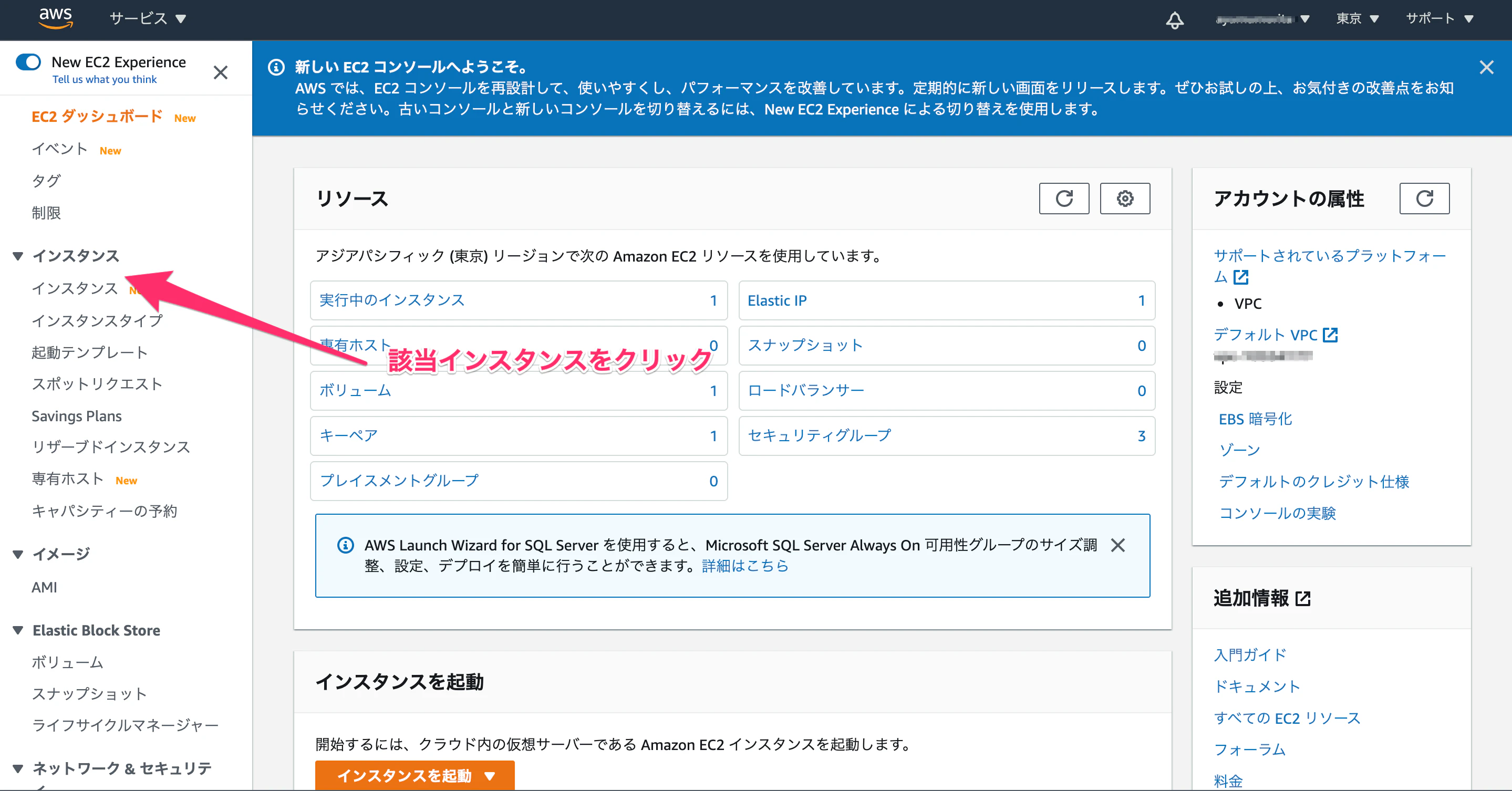Open デフォルトのクレジット仕様 link

[1314, 482]
